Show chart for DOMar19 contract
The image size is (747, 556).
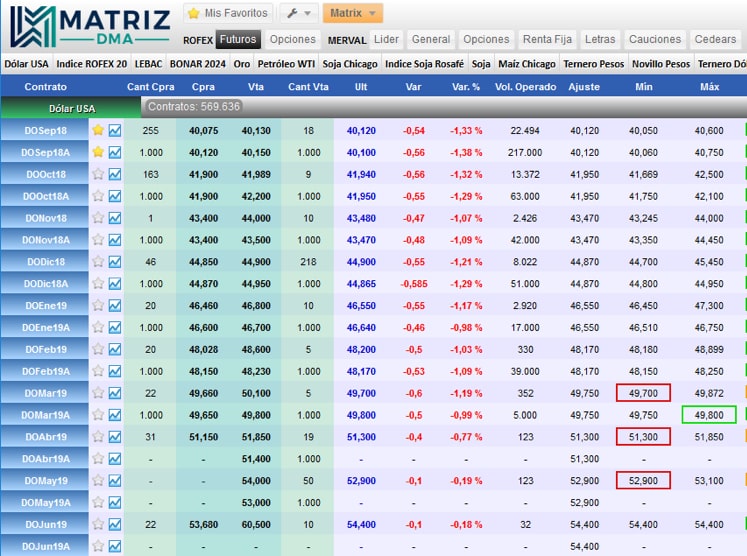click(x=115, y=393)
